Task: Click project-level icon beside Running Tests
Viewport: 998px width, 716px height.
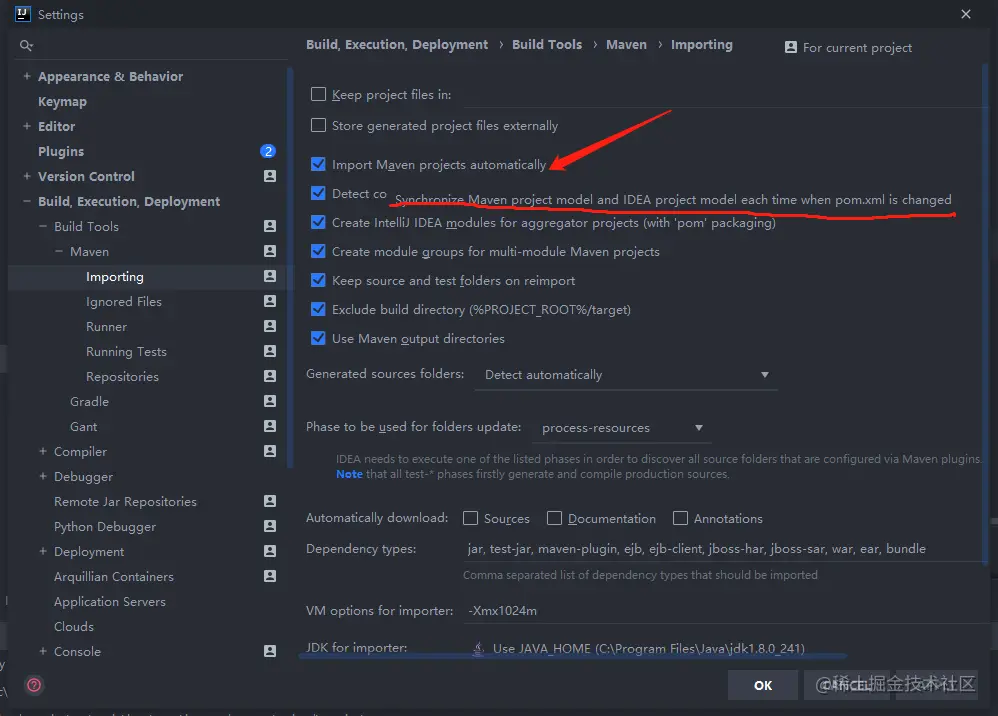Action: [270, 351]
